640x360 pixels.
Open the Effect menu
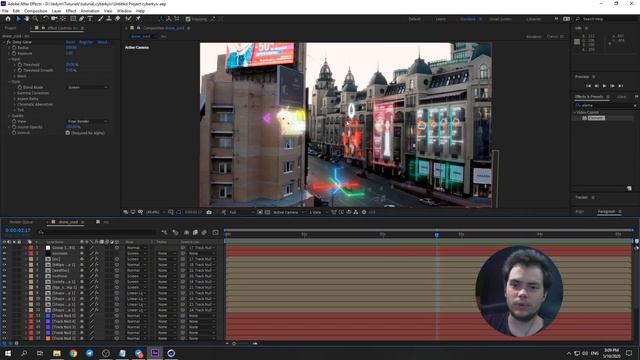coord(71,11)
